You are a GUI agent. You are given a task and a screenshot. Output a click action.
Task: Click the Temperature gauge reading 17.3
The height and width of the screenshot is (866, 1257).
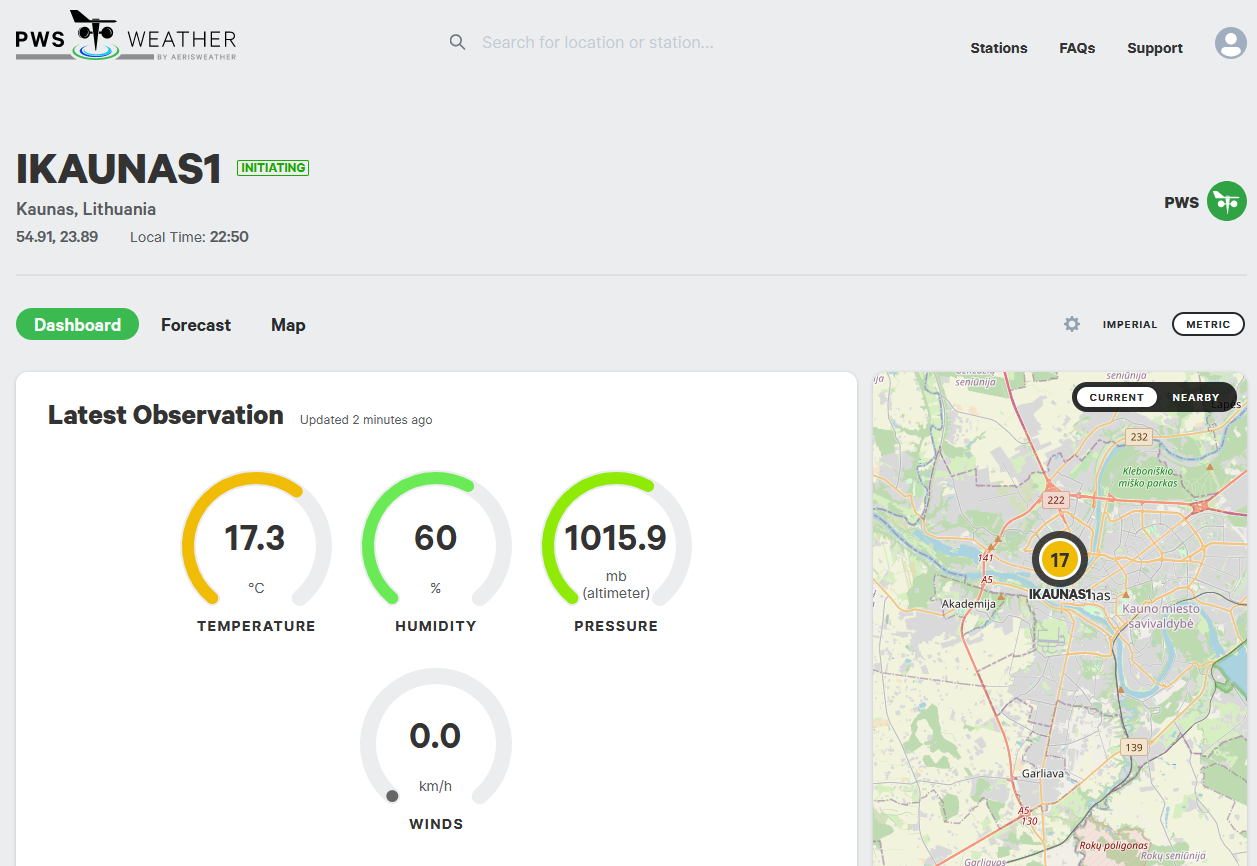click(256, 540)
